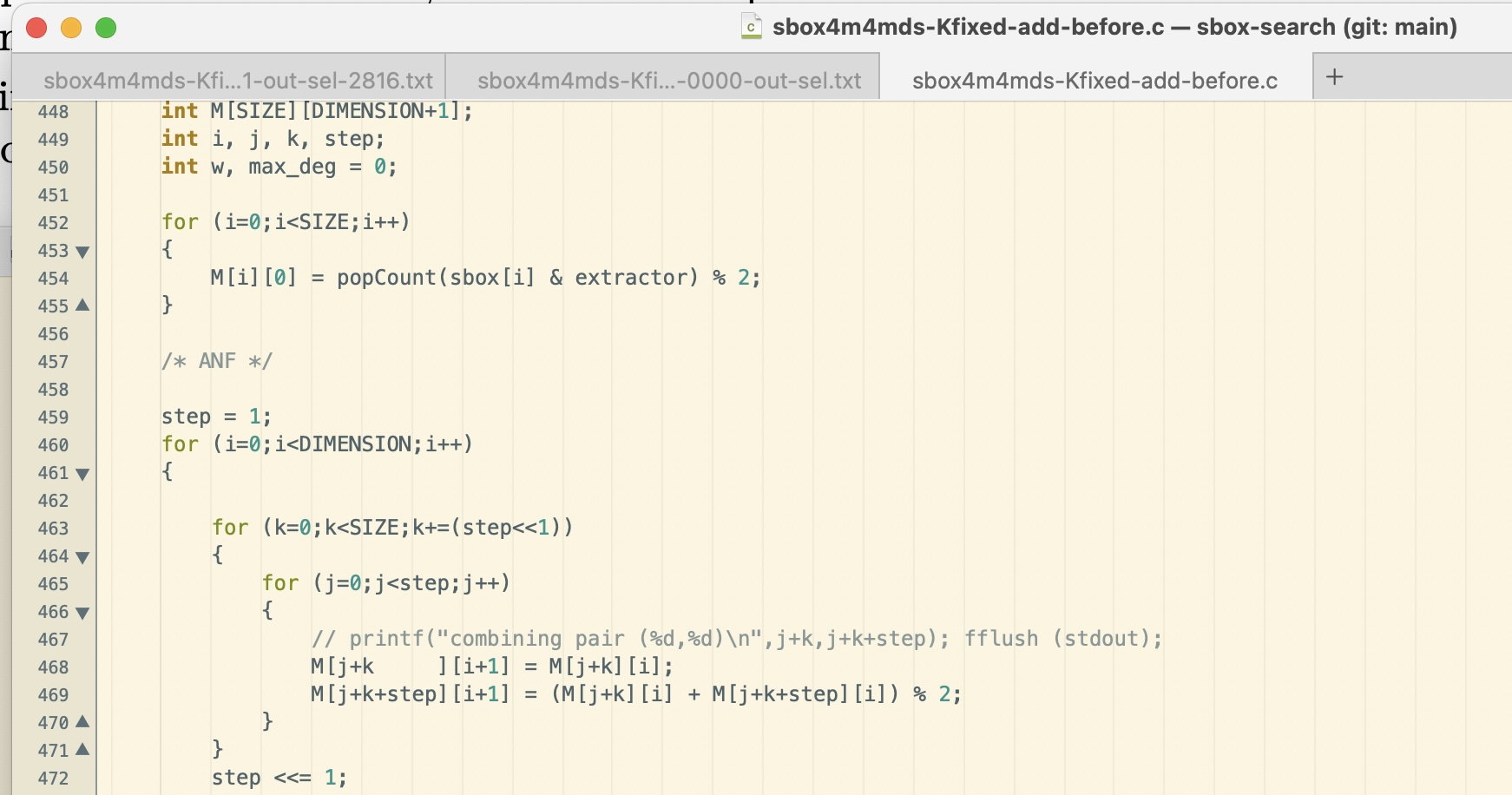The height and width of the screenshot is (795, 1512).
Task: Collapse the inner loop at line 466
Action: coord(81,612)
